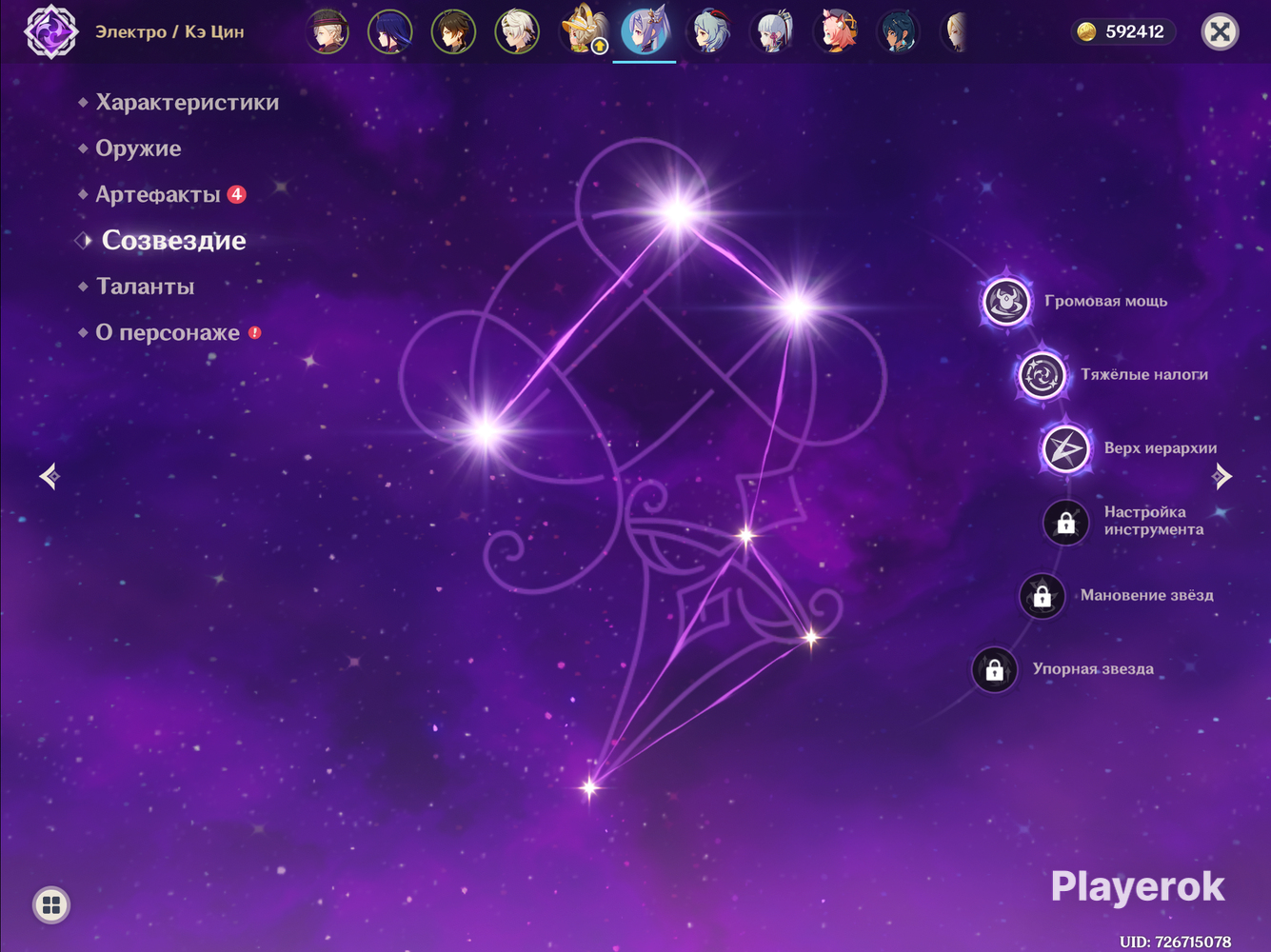Viewport: 1271px width, 952px height.
Task: Click the Верх иерархии label text
Action: [1161, 447]
